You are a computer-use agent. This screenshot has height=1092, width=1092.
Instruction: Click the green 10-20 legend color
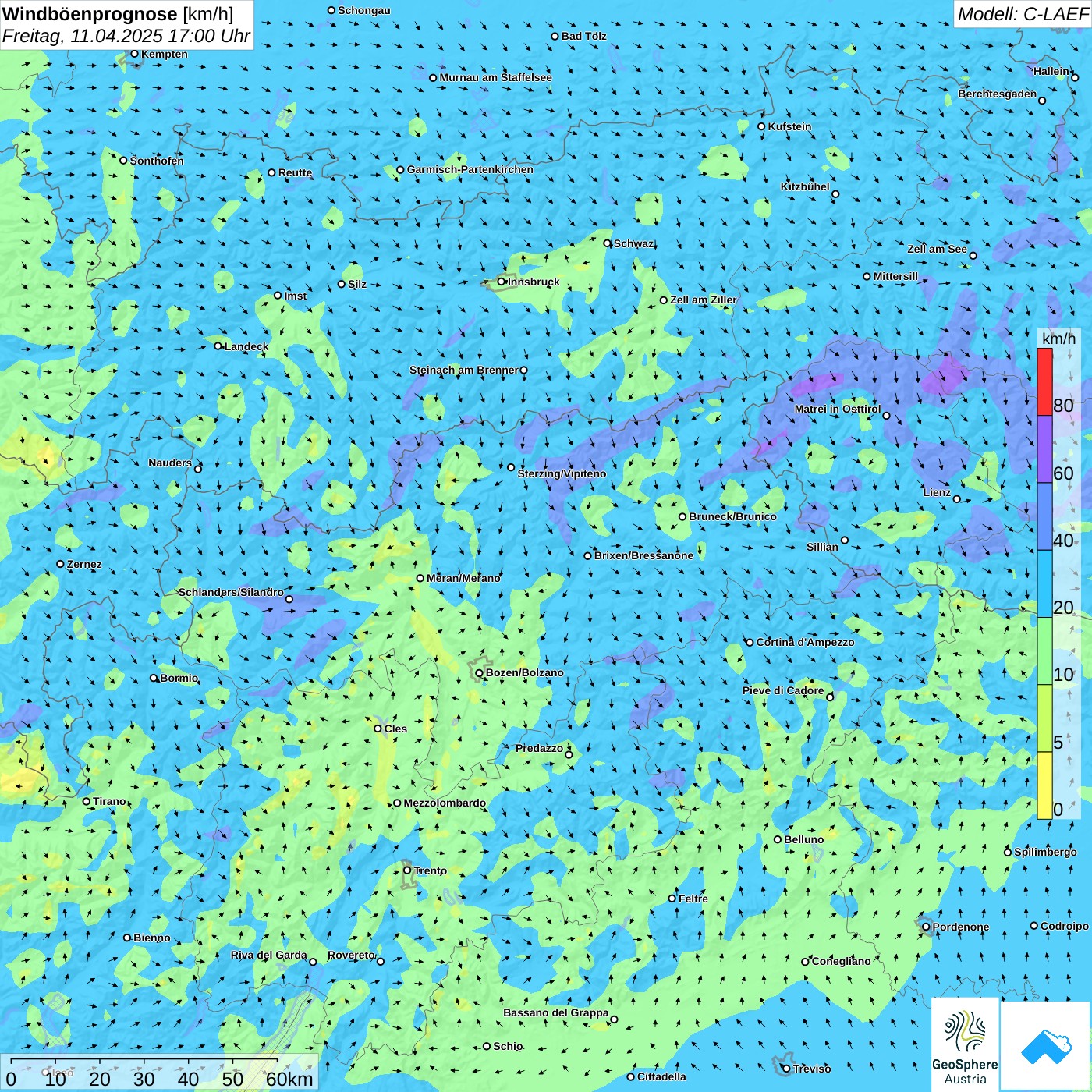1044,651
